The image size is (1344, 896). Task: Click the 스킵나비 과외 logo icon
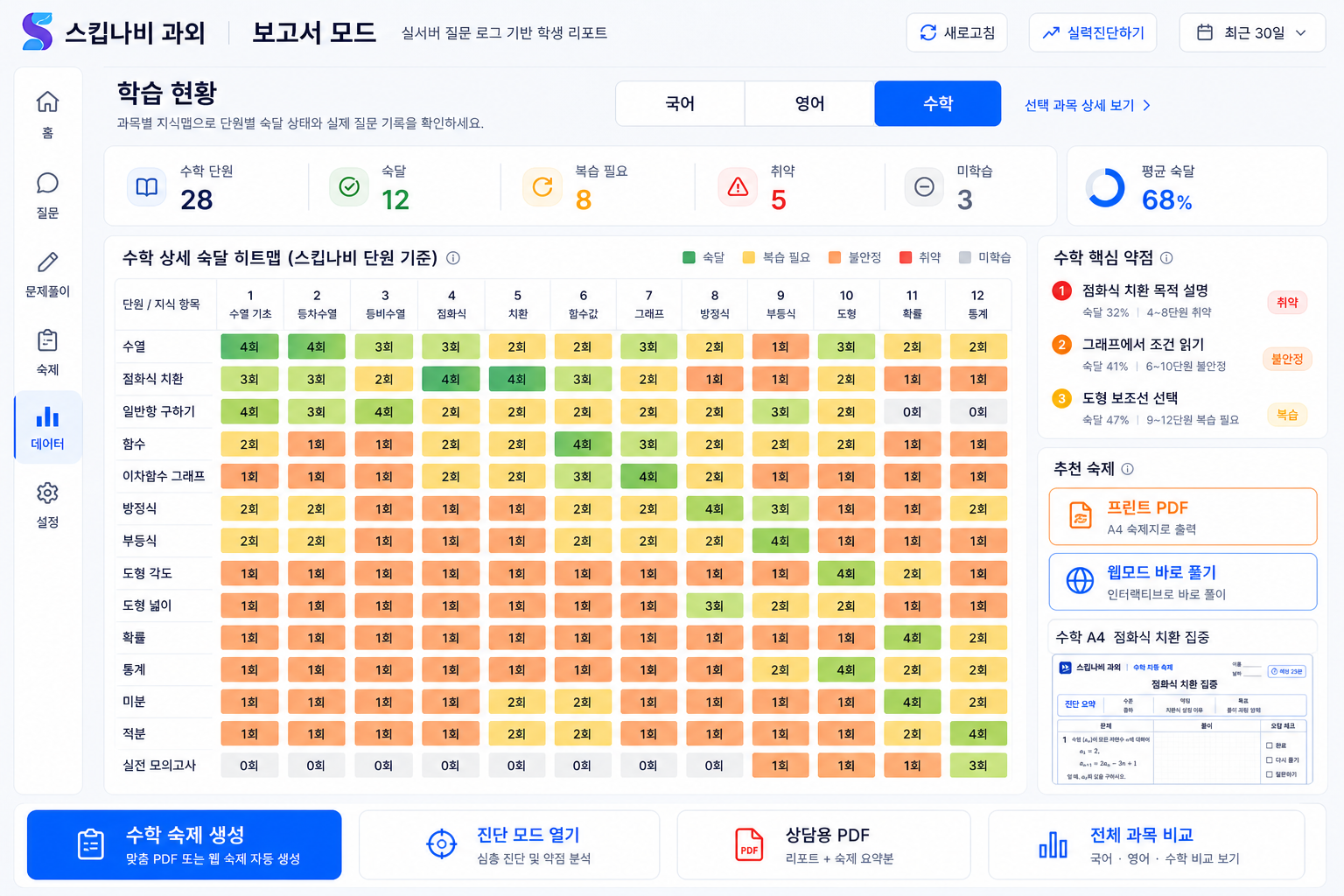[x=37, y=31]
